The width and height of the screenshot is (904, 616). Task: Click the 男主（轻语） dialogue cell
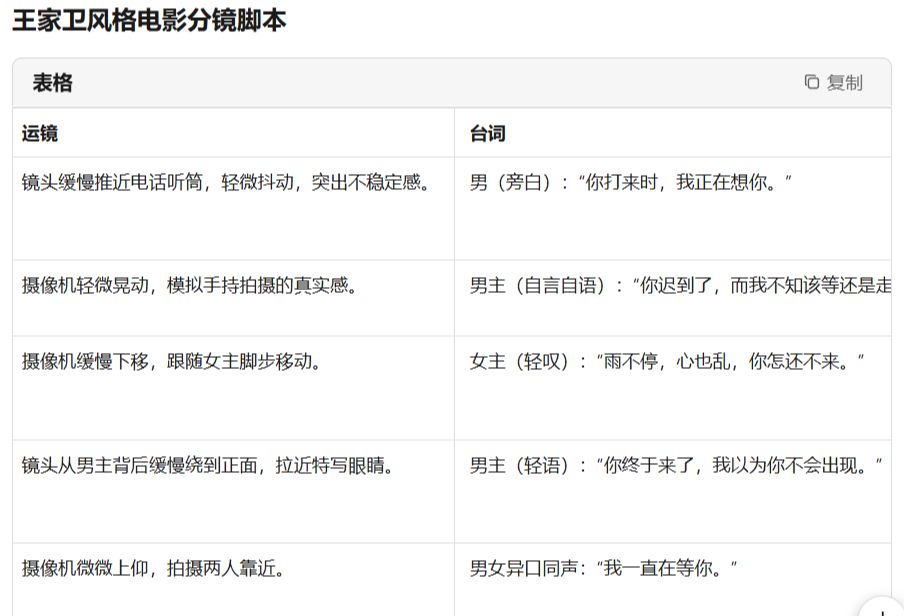pos(676,465)
